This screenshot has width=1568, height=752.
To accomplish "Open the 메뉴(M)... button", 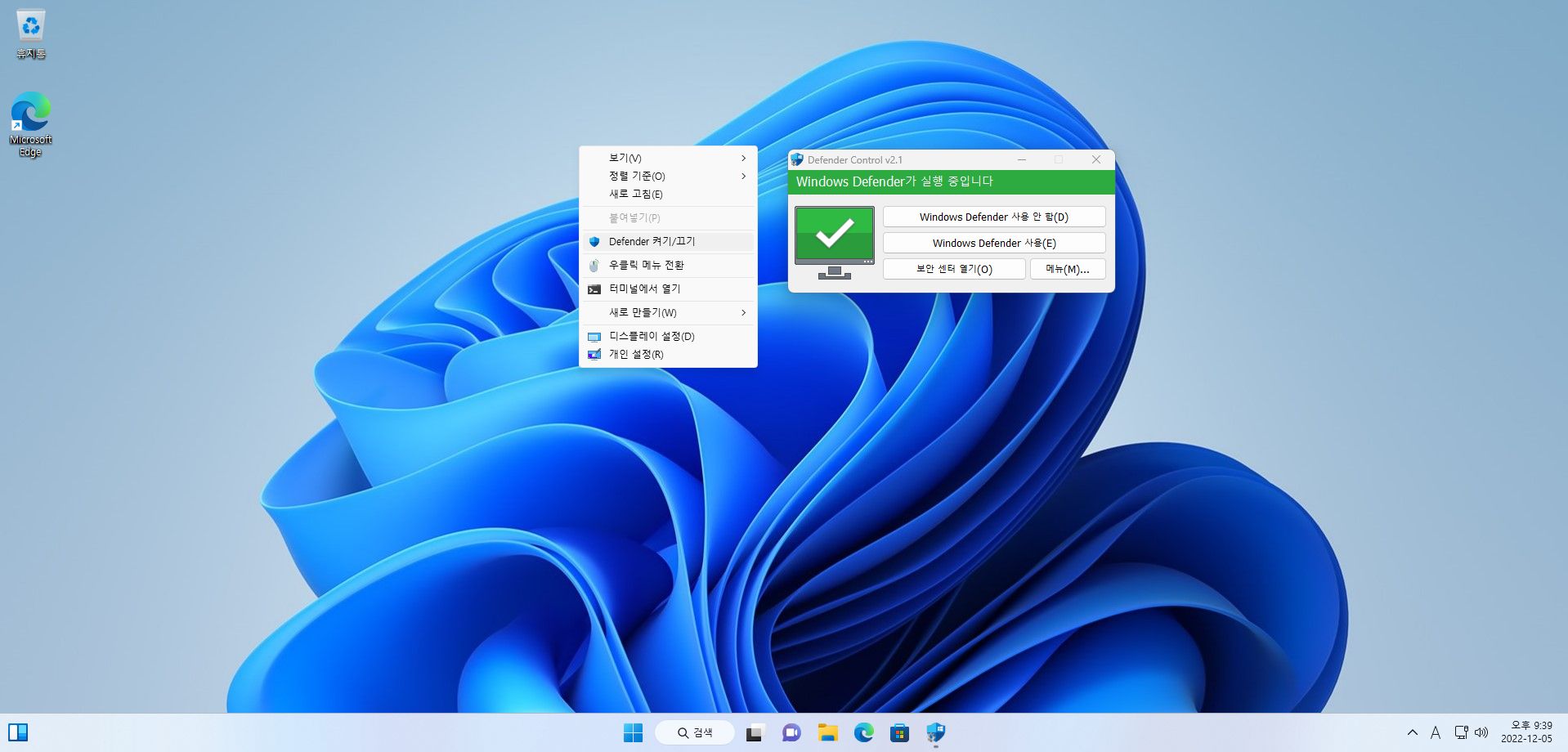I will pyautogui.click(x=1068, y=270).
